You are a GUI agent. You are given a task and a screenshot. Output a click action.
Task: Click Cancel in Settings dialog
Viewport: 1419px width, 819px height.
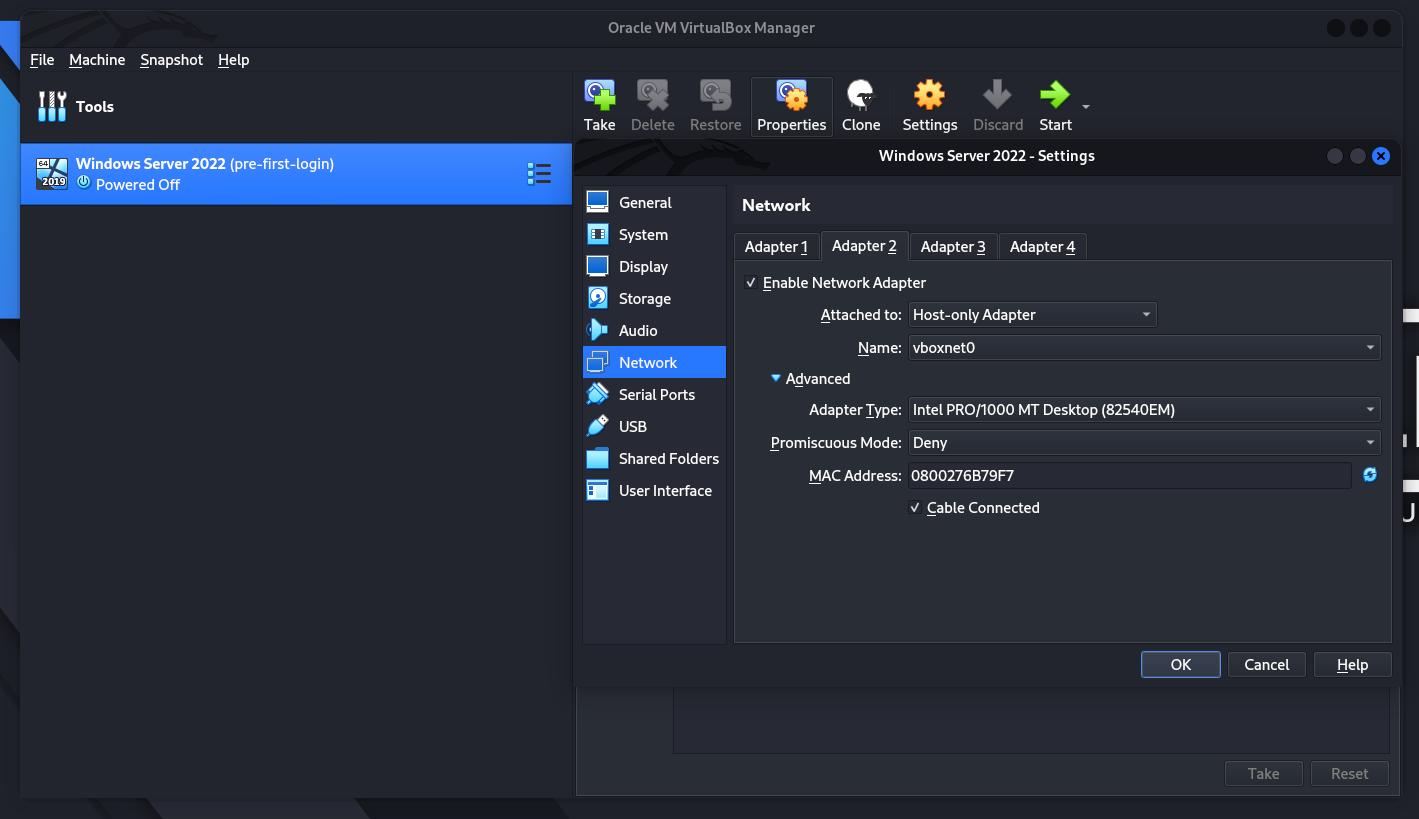(1266, 665)
